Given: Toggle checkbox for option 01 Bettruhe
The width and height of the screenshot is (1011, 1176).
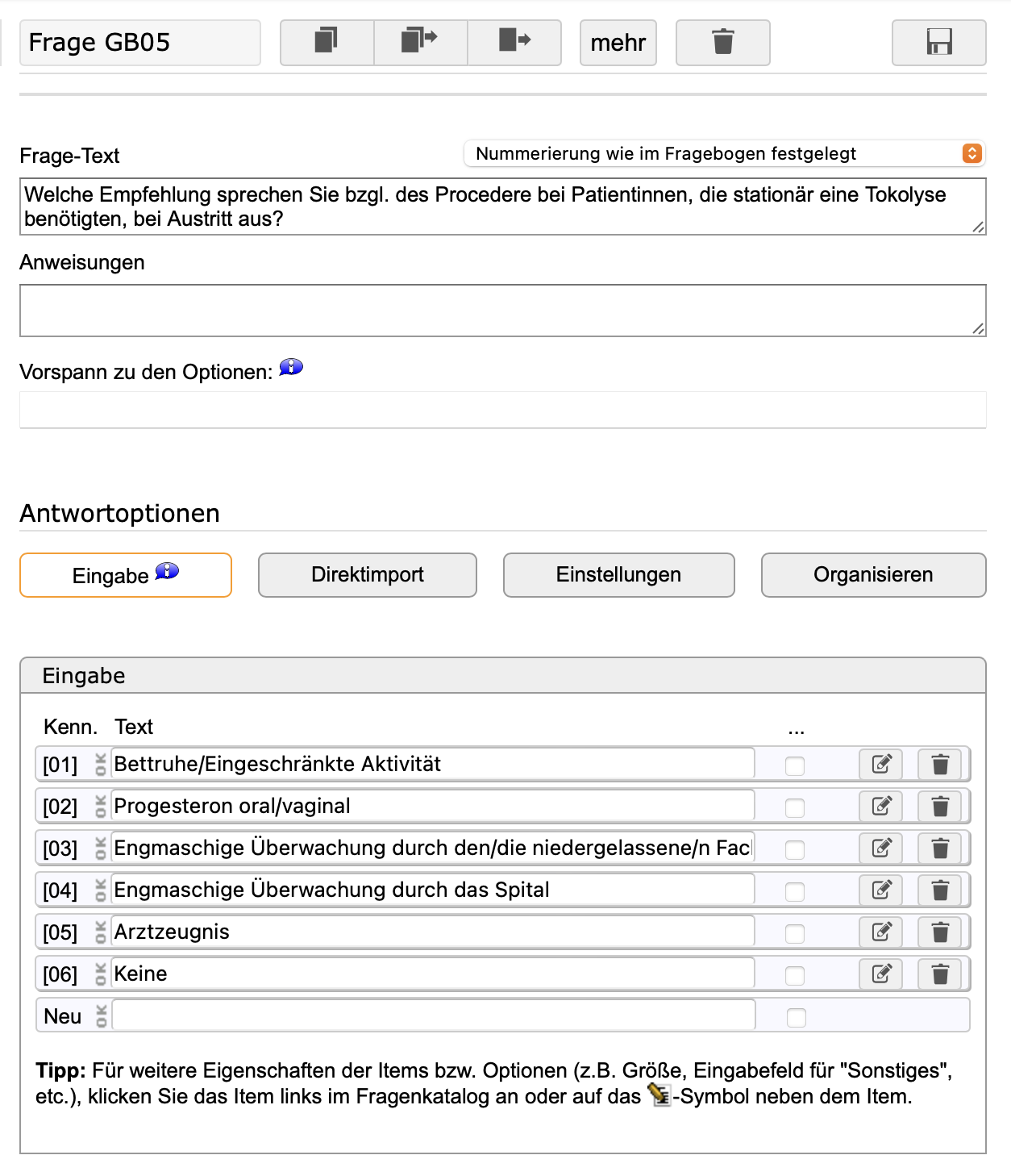Looking at the screenshot, I should tap(795, 765).
